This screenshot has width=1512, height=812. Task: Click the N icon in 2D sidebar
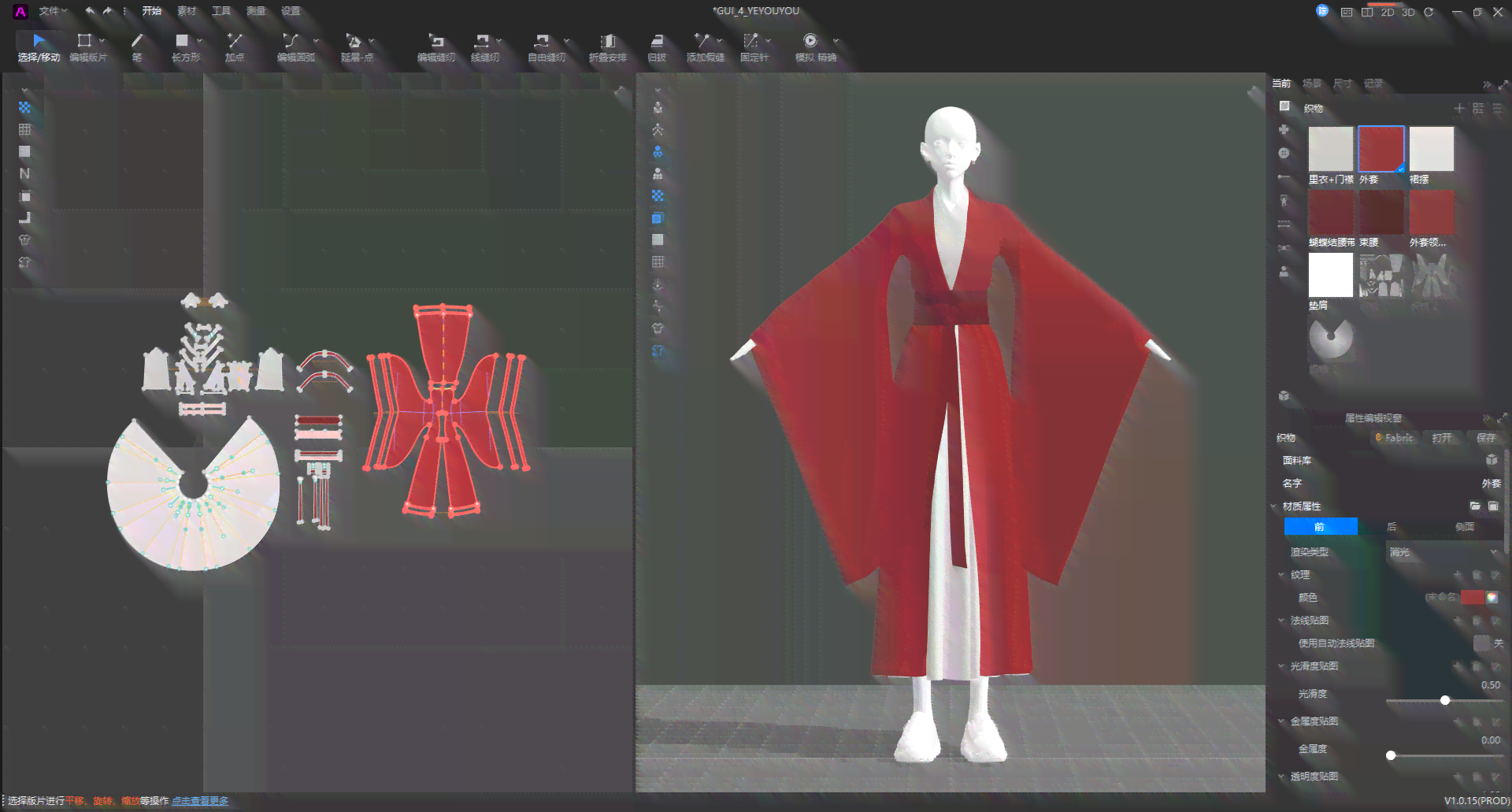point(24,173)
